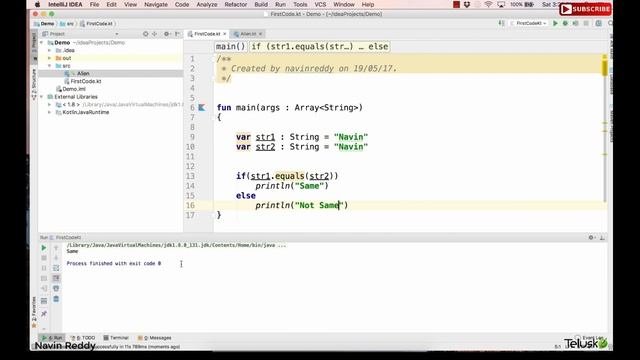
Task: Click the YouTube Subscribe button
Action: [585, 9]
